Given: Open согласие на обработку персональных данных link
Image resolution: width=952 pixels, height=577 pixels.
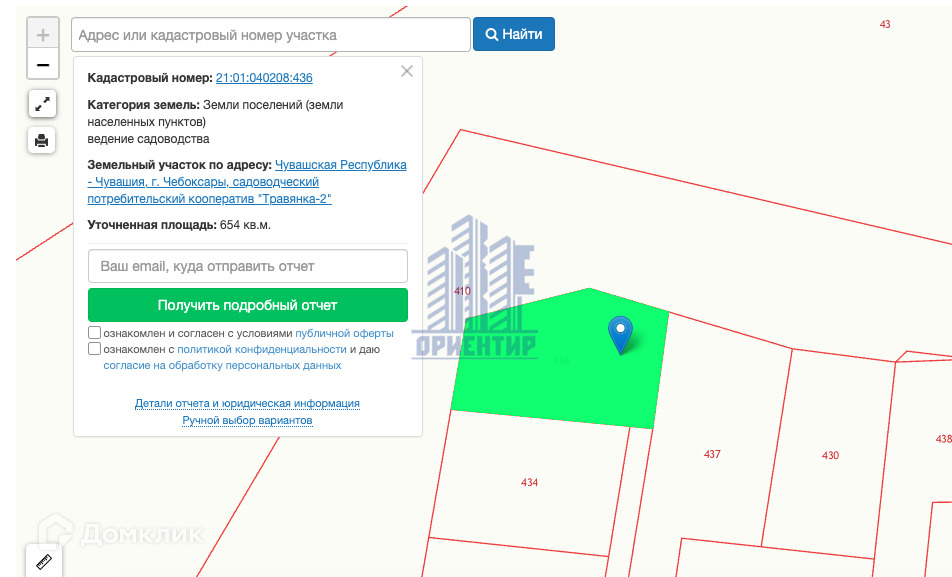Looking at the screenshot, I should 222,365.
